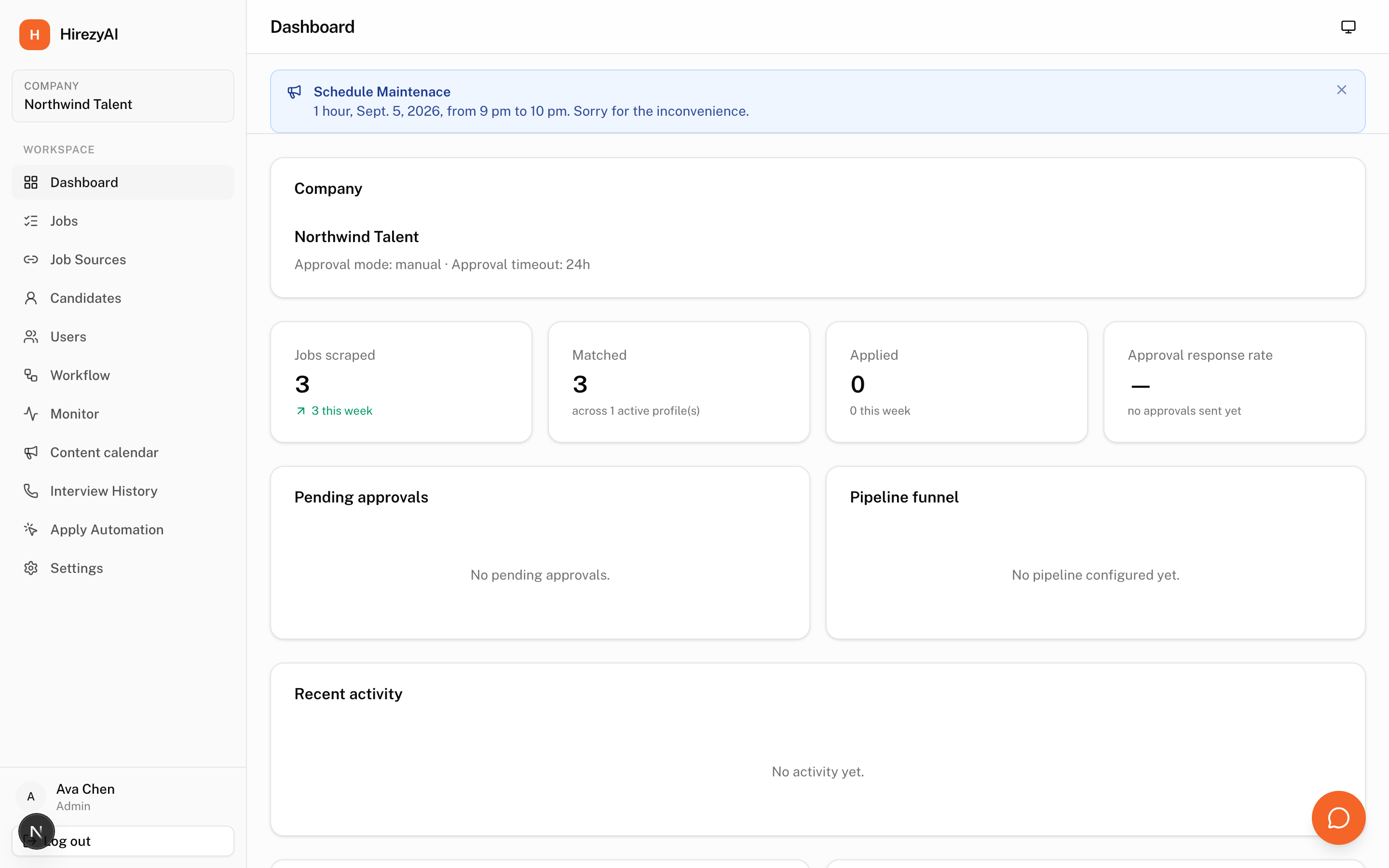Click the Content calendar megaphone icon
Image resolution: width=1389 pixels, height=868 pixels.
pyautogui.click(x=31, y=452)
